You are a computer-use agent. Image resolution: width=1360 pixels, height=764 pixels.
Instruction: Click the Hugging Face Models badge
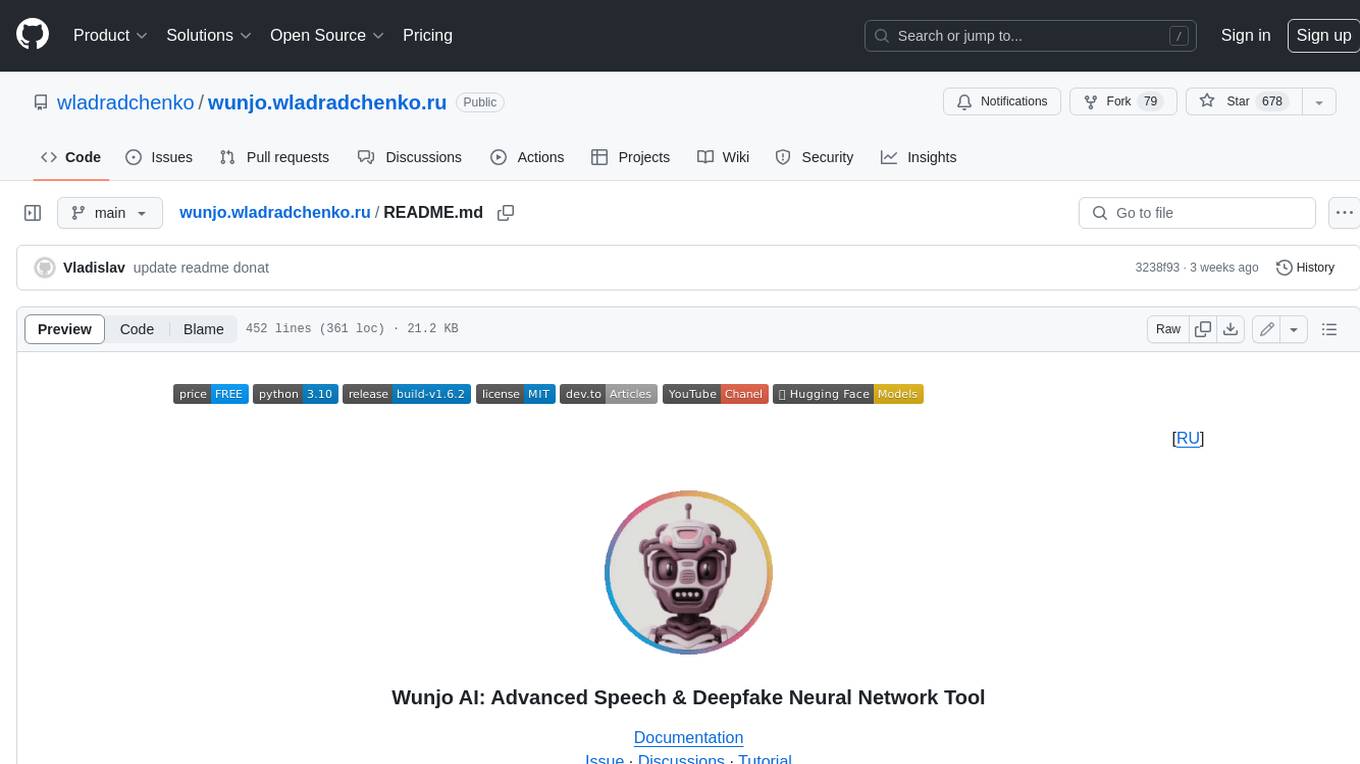[848, 394]
